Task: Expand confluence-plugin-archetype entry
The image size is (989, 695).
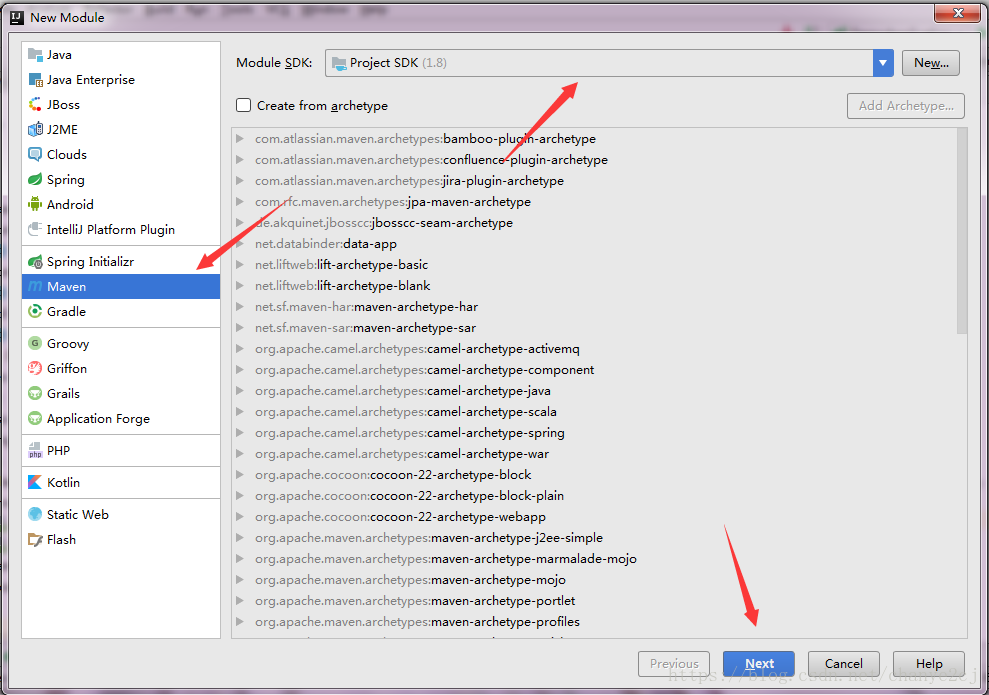Action: coord(240,160)
